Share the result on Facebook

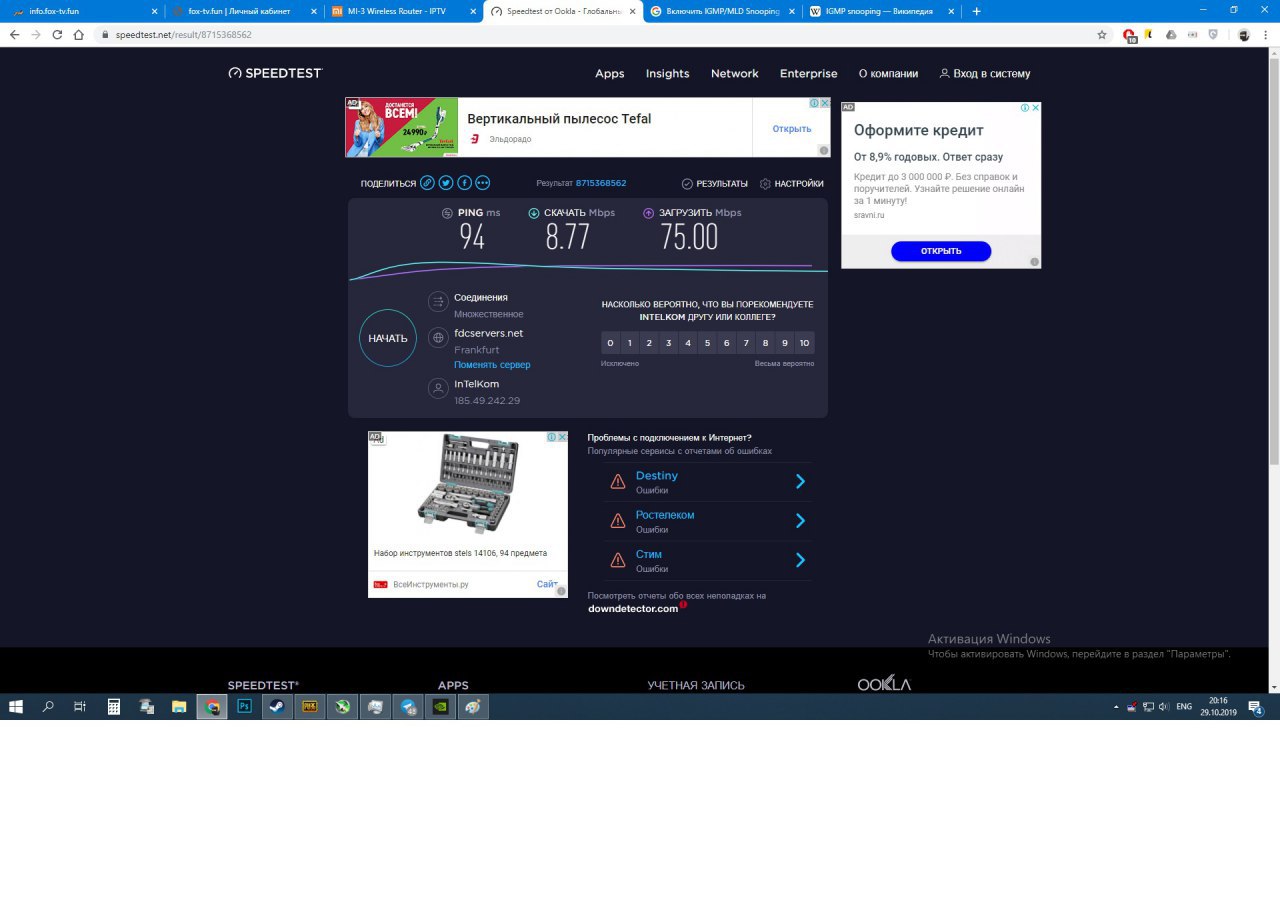[x=465, y=183]
